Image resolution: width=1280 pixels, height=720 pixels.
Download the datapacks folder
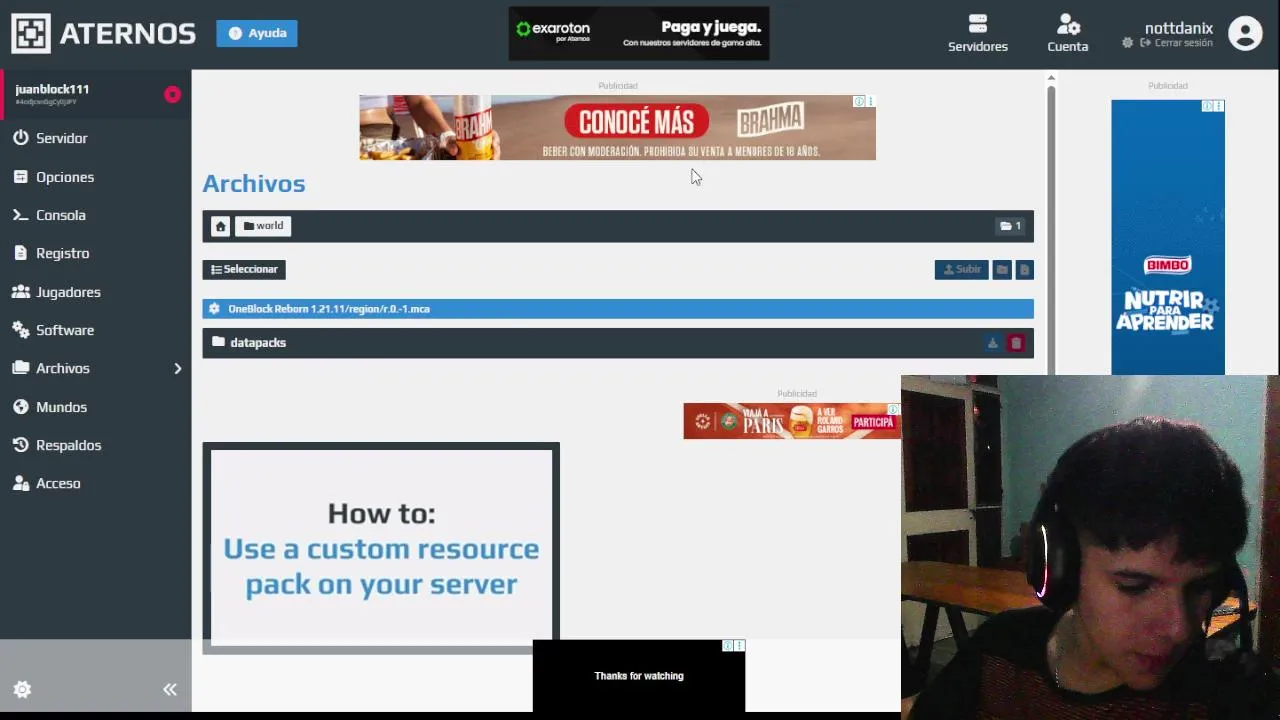click(x=992, y=343)
